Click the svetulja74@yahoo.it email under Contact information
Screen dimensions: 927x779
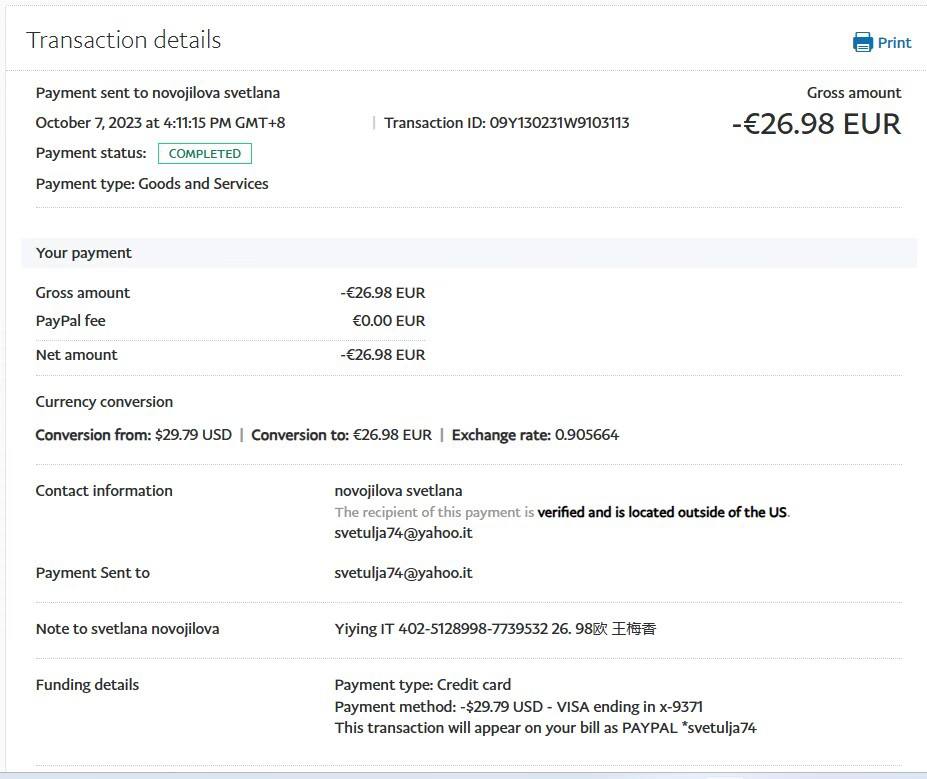click(403, 533)
